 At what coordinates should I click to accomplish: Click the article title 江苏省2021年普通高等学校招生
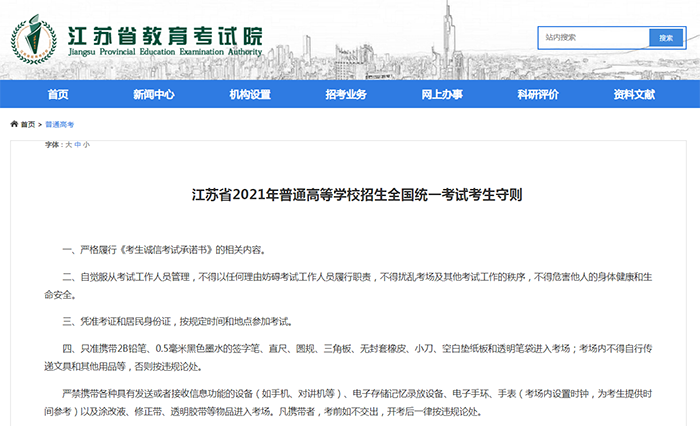tap(357, 196)
